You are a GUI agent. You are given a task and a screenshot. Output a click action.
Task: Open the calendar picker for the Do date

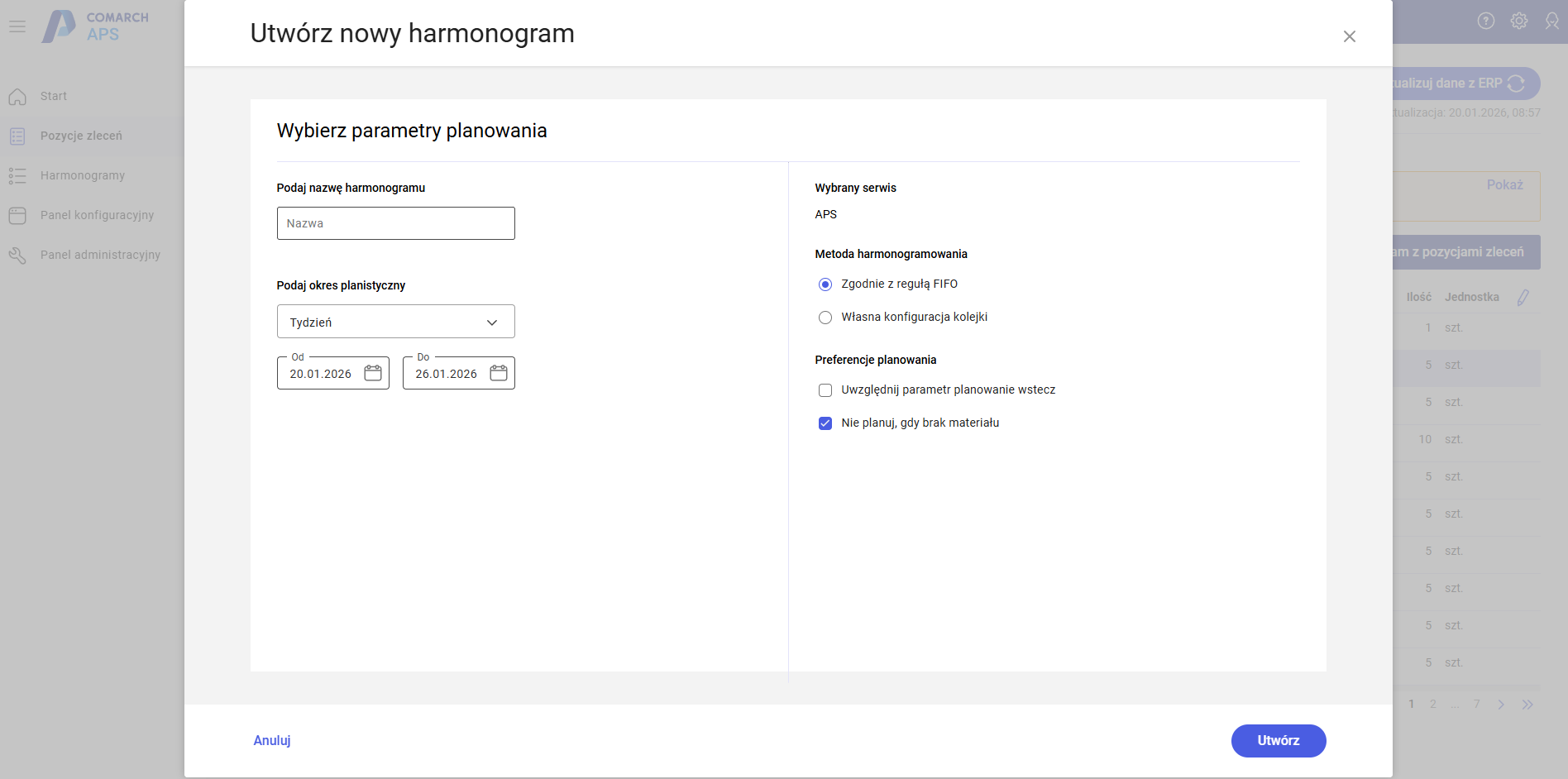point(499,373)
